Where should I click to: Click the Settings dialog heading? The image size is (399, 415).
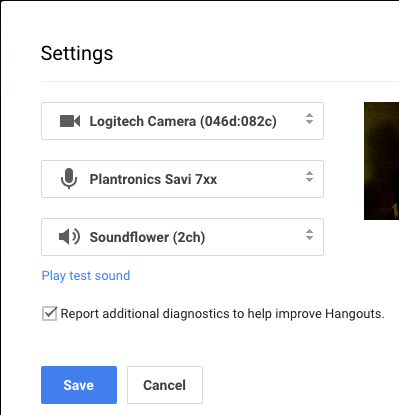pos(77,53)
